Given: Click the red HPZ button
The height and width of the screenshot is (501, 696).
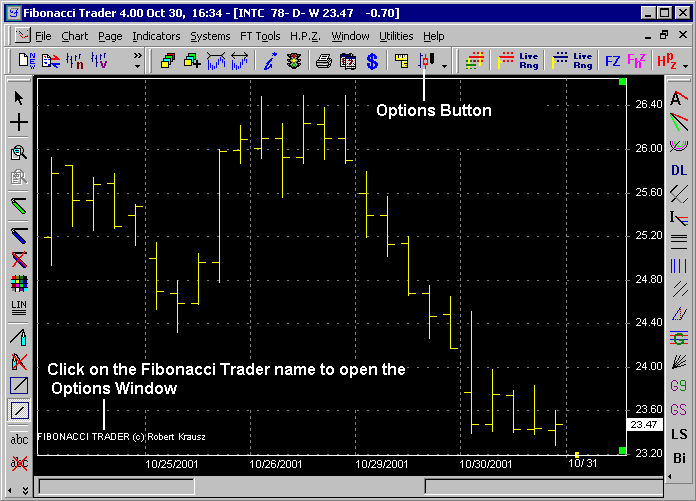Looking at the screenshot, I should tap(667, 61).
